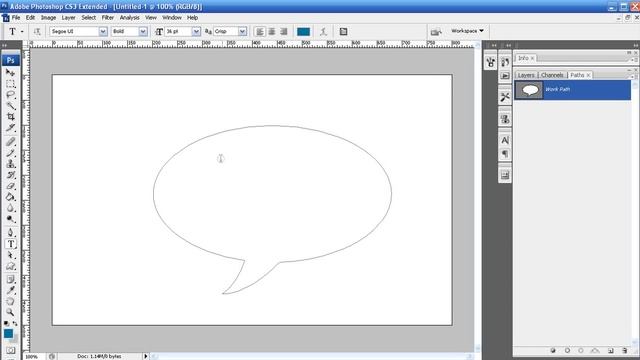This screenshot has width=640, height=360.
Task: Select the Notes tool
Action: pos(11,280)
